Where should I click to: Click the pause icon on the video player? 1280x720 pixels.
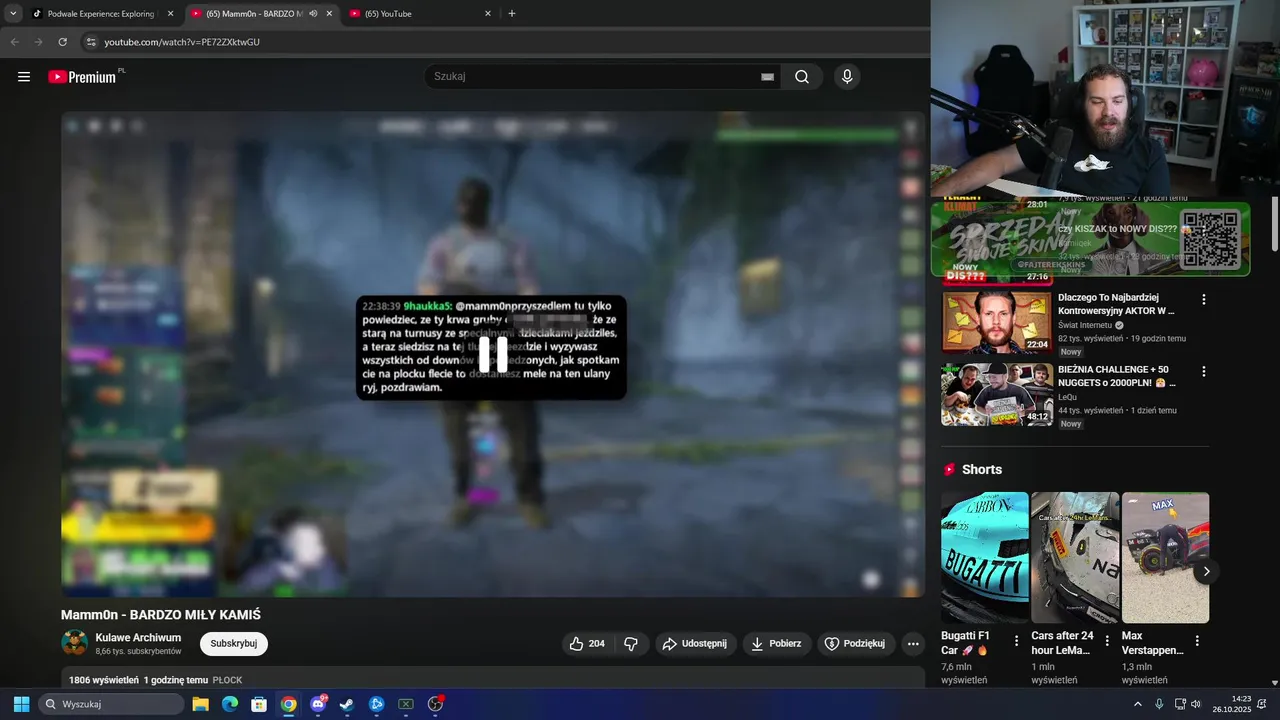click(x=493, y=354)
